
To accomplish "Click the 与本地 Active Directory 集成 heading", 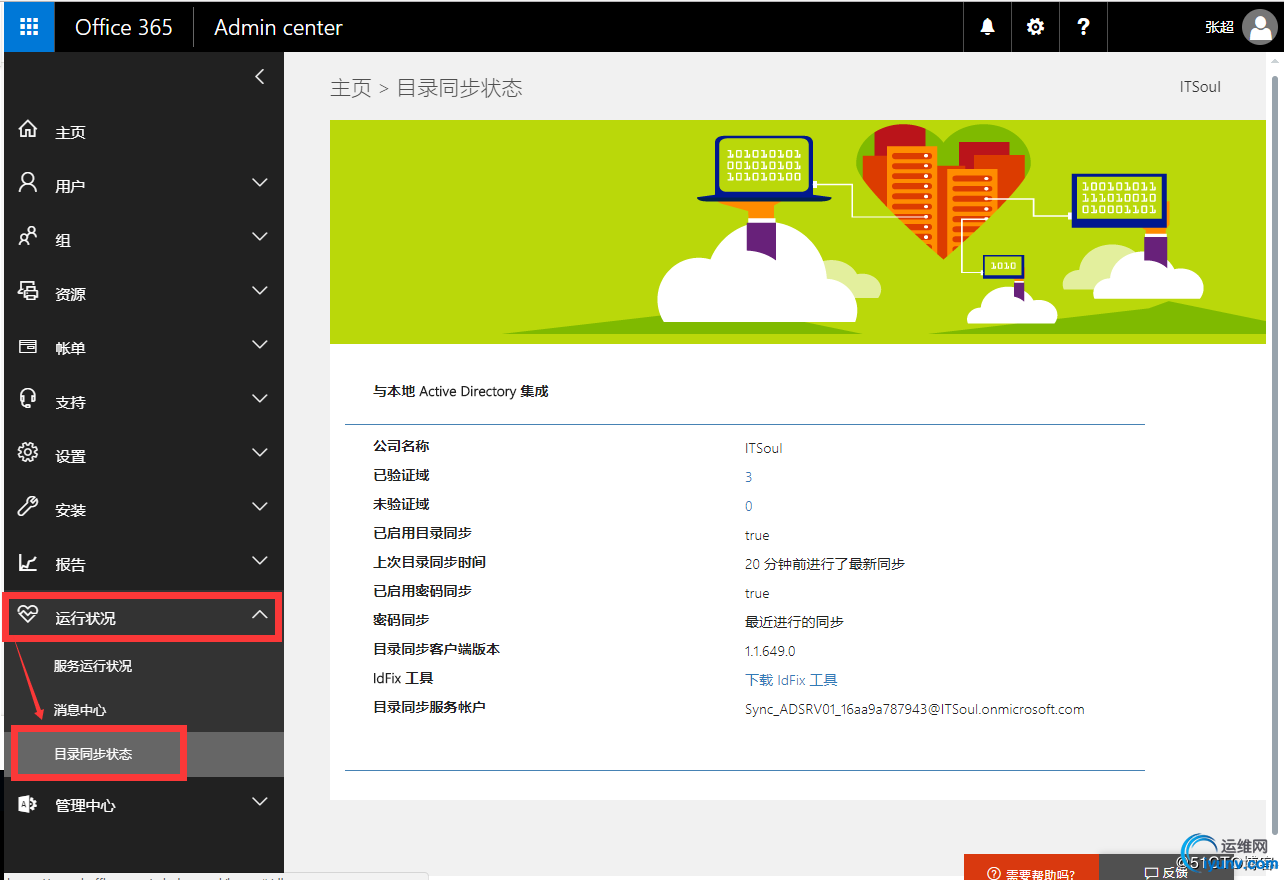I will pyautogui.click(x=461, y=391).
